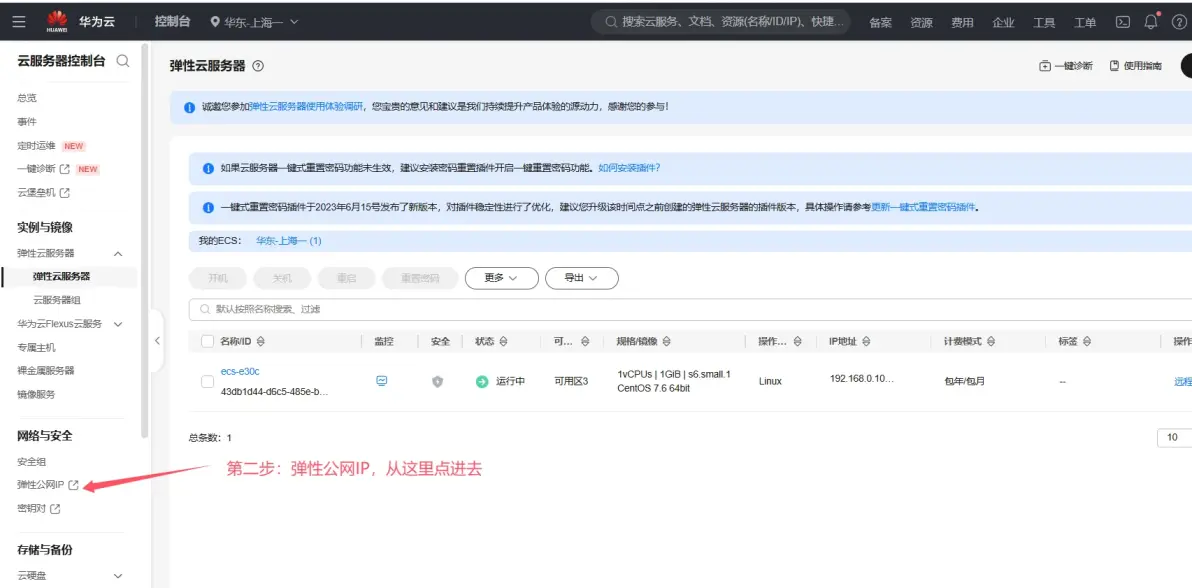Toggle the select-all checkbox in table header

[208, 342]
